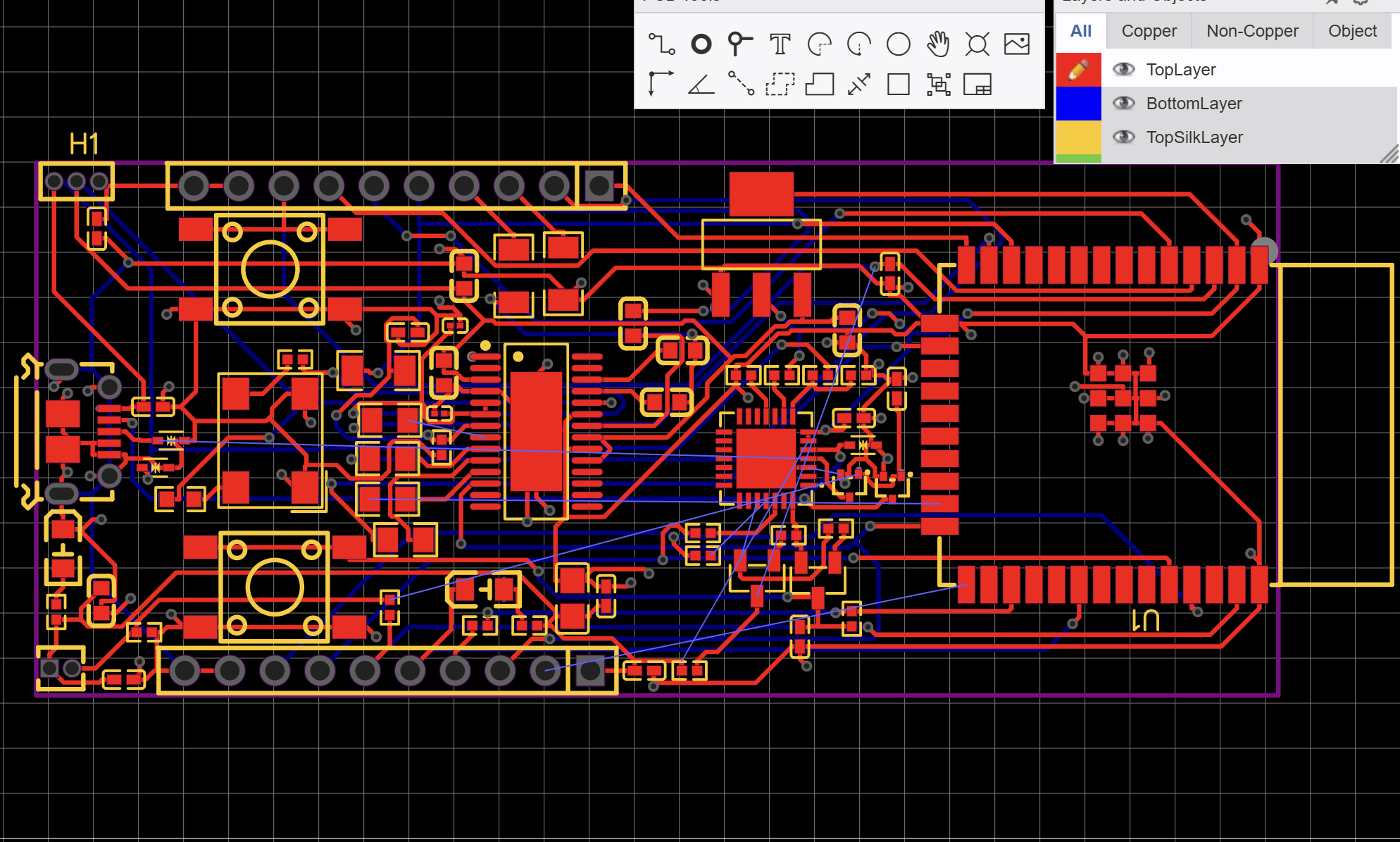Choose the Arc tool
This screenshot has height=842, width=1400.
[x=819, y=44]
